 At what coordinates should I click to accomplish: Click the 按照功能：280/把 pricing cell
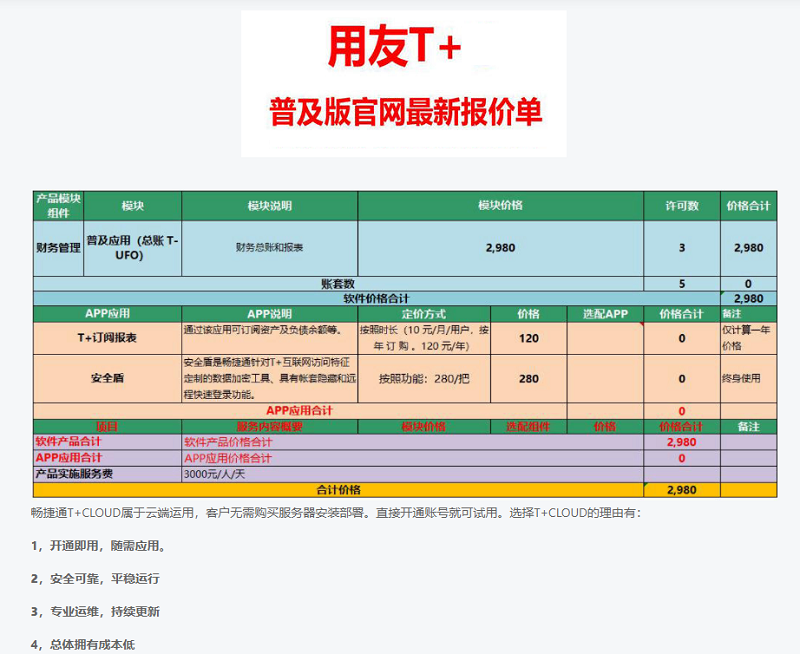pyautogui.click(x=424, y=379)
